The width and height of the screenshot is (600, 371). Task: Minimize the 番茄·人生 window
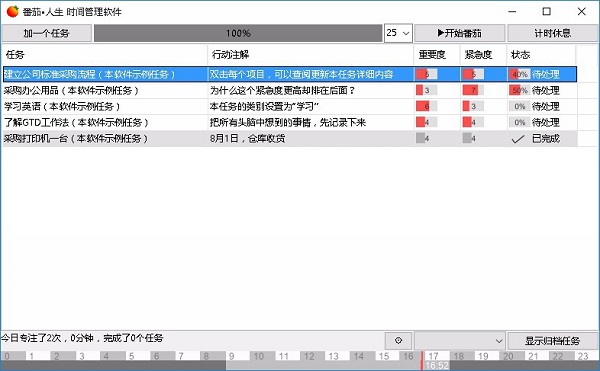pos(512,11)
